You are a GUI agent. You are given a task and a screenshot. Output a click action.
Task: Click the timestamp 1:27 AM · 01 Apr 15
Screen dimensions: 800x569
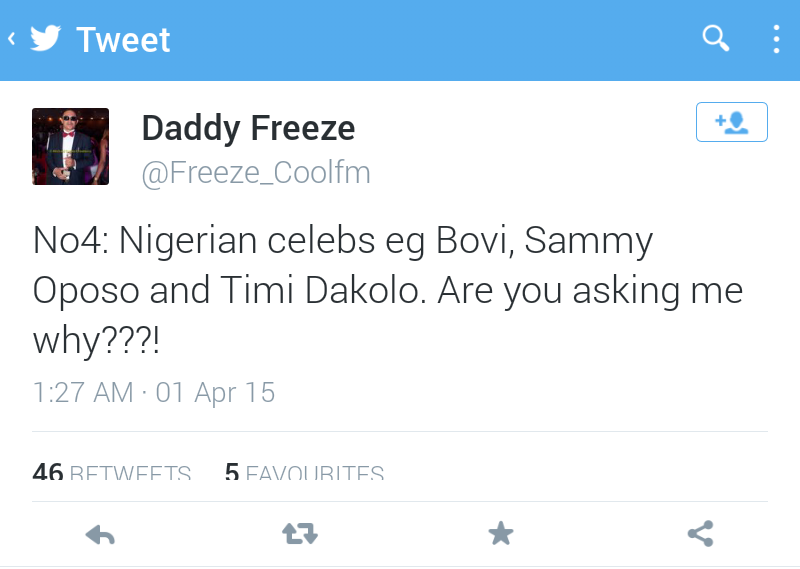coord(154,392)
